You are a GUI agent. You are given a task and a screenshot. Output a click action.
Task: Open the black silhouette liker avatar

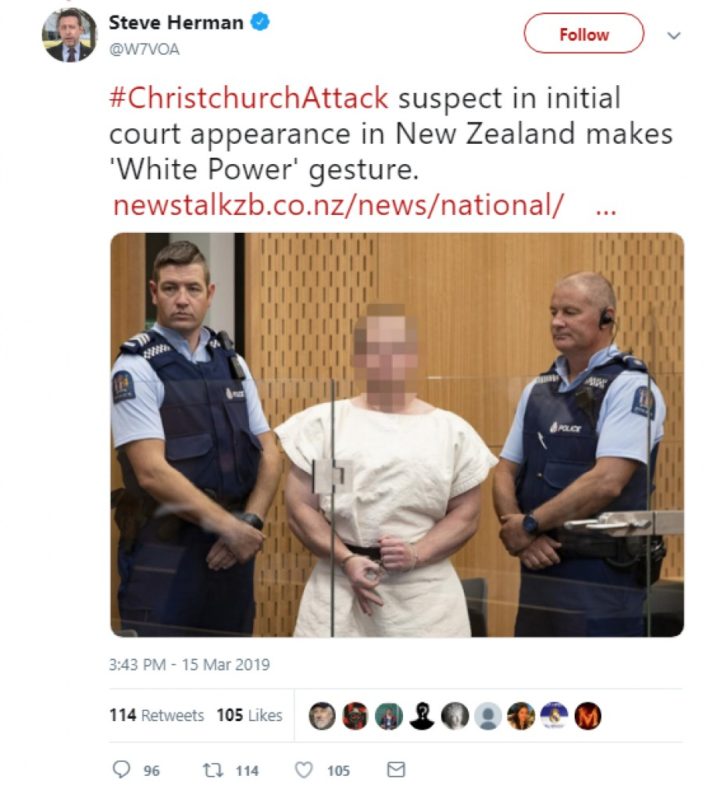click(x=422, y=715)
